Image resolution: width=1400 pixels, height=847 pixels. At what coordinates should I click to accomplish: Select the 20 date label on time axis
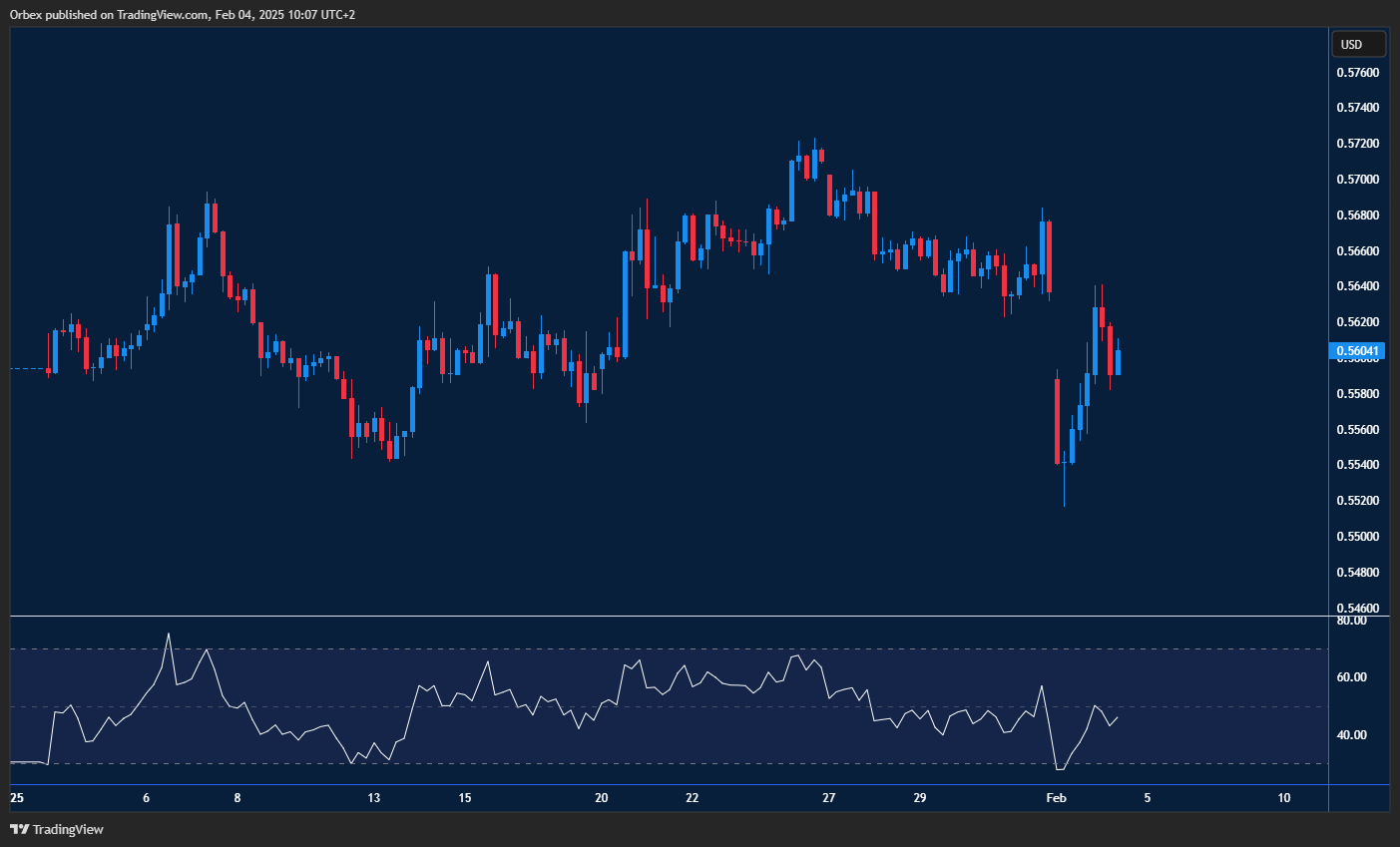click(x=601, y=798)
